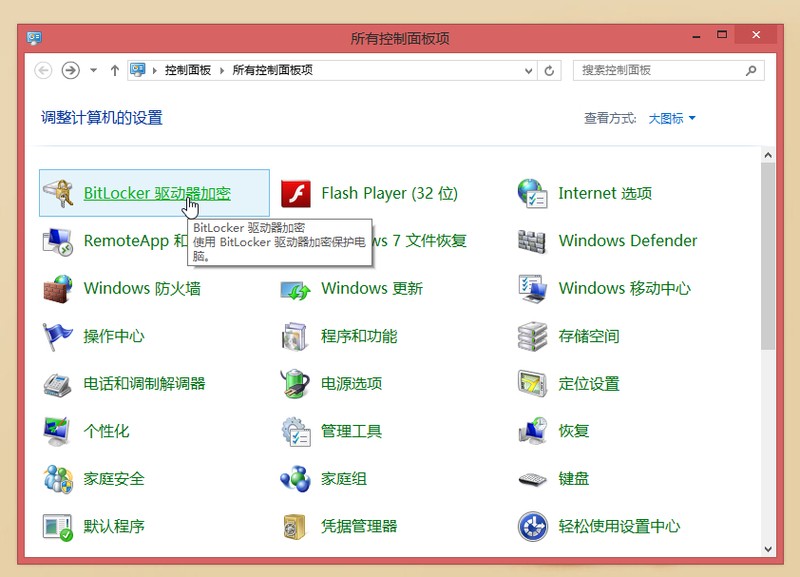Click the vertical scrollbar thumb
The image size is (800, 577).
[x=768, y=256]
